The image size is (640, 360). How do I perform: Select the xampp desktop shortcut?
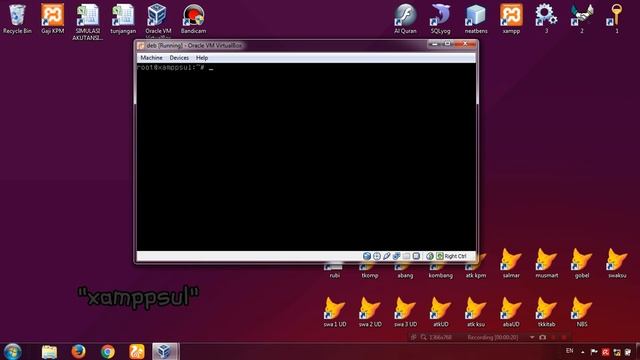tap(511, 19)
